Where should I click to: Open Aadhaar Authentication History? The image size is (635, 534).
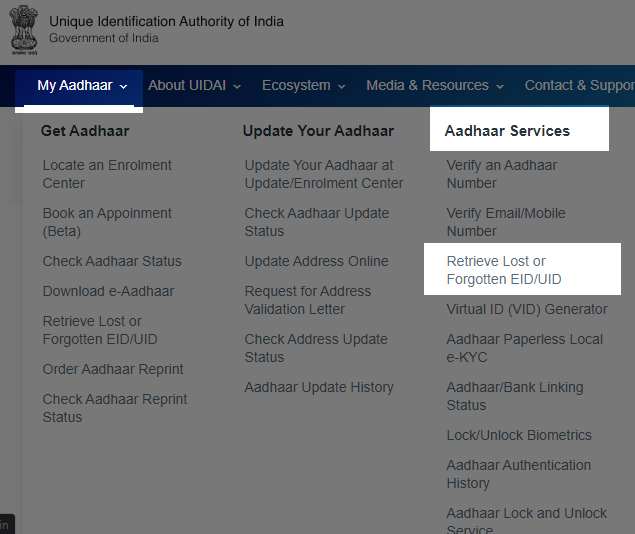click(x=518, y=474)
